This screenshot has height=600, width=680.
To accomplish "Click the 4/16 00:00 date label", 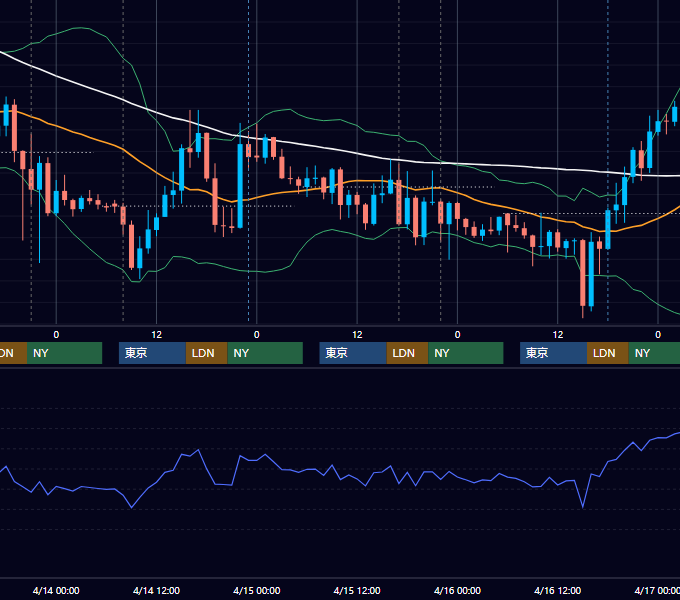I will [x=457, y=590].
